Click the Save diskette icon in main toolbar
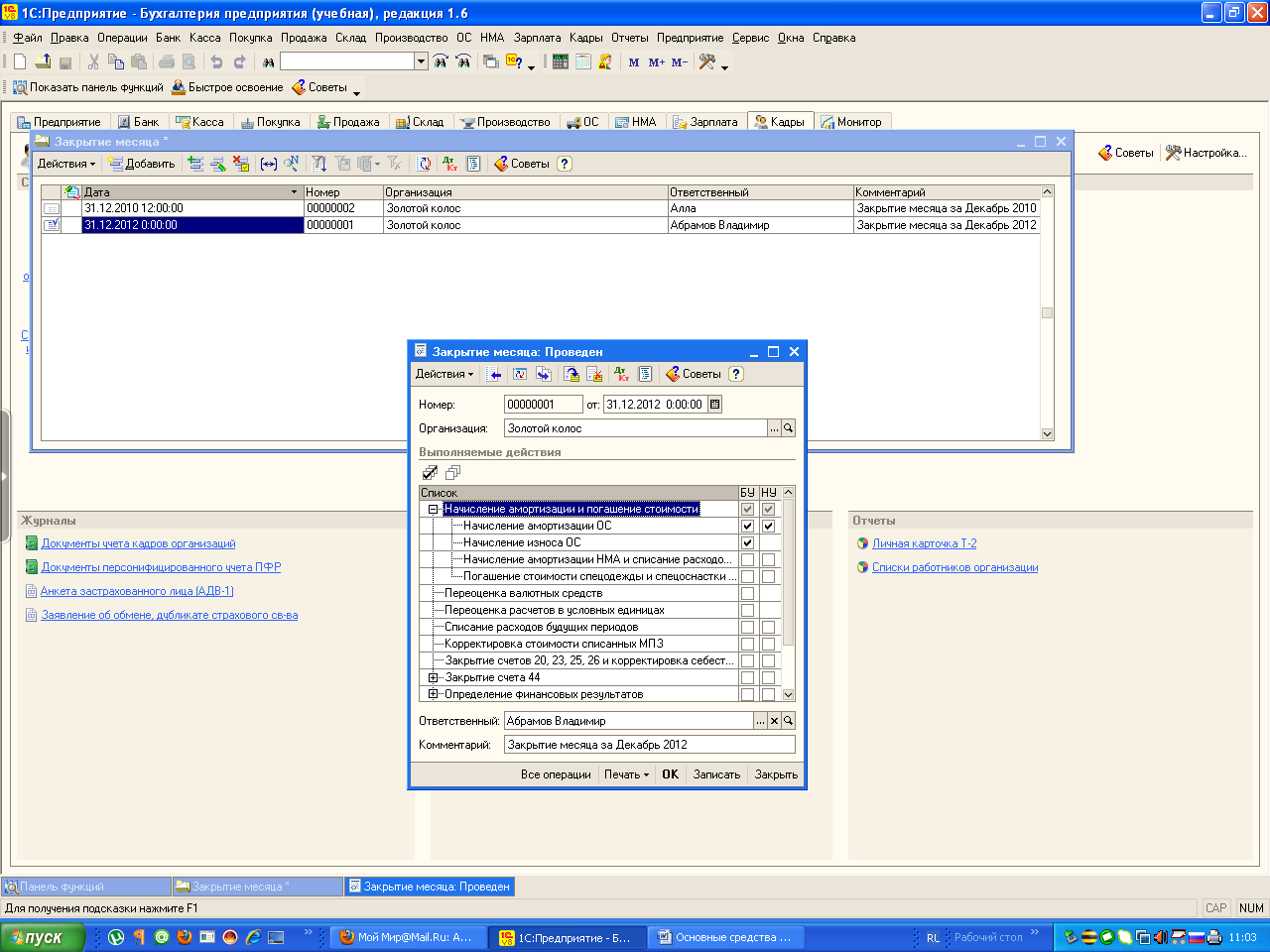The image size is (1270, 952). click(x=65, y=61)
